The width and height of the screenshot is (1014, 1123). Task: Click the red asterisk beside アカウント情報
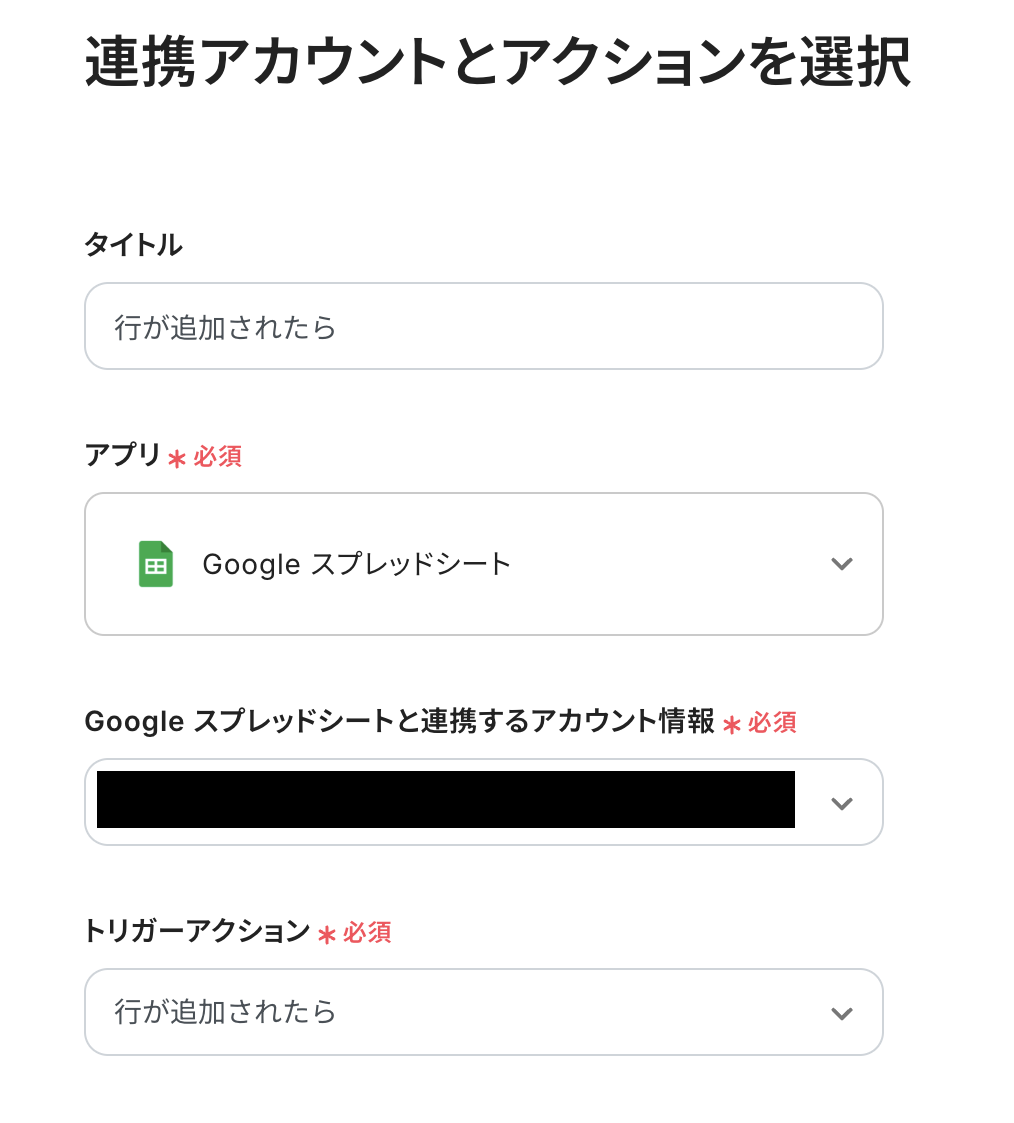(x=732, y=724)
